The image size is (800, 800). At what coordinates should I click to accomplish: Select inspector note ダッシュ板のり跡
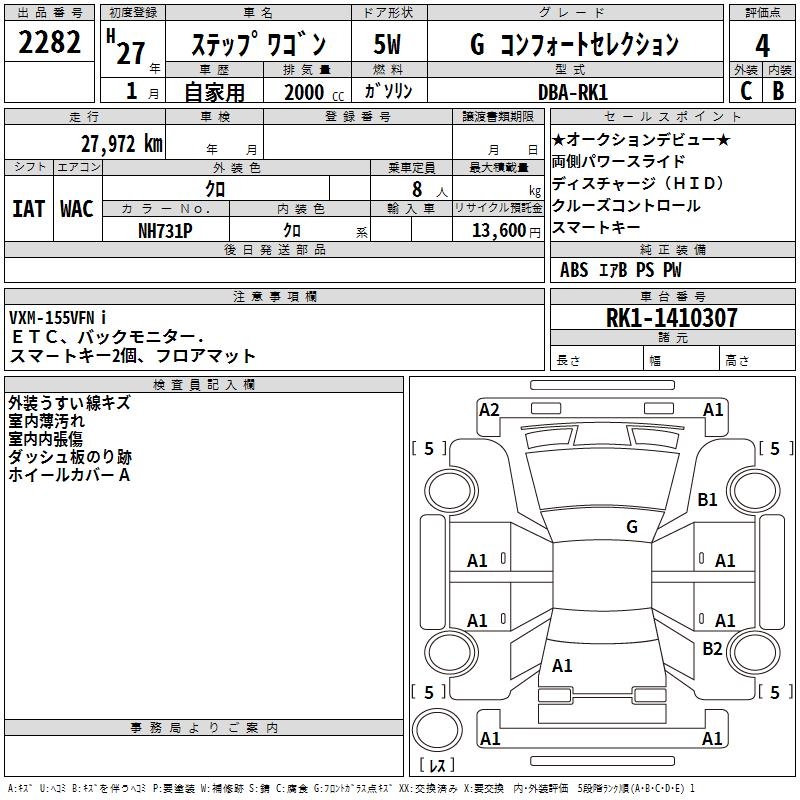70,457
